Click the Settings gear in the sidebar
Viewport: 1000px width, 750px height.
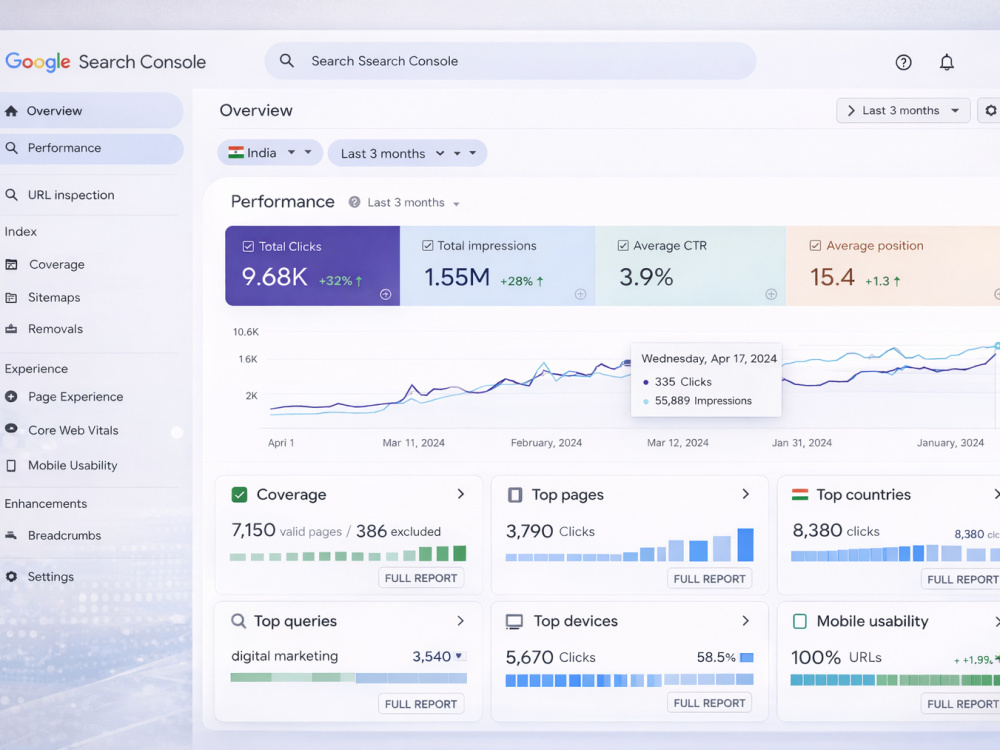[11, 577]
